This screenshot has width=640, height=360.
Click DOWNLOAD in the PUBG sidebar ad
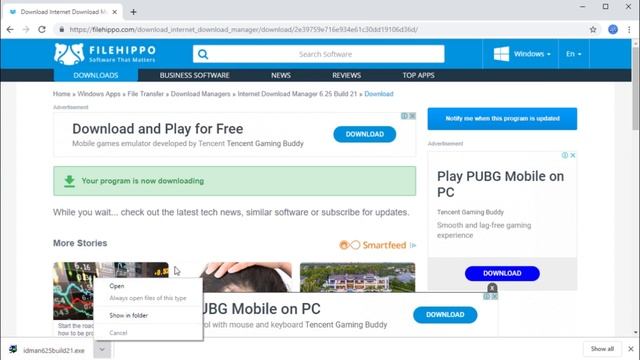502,273
